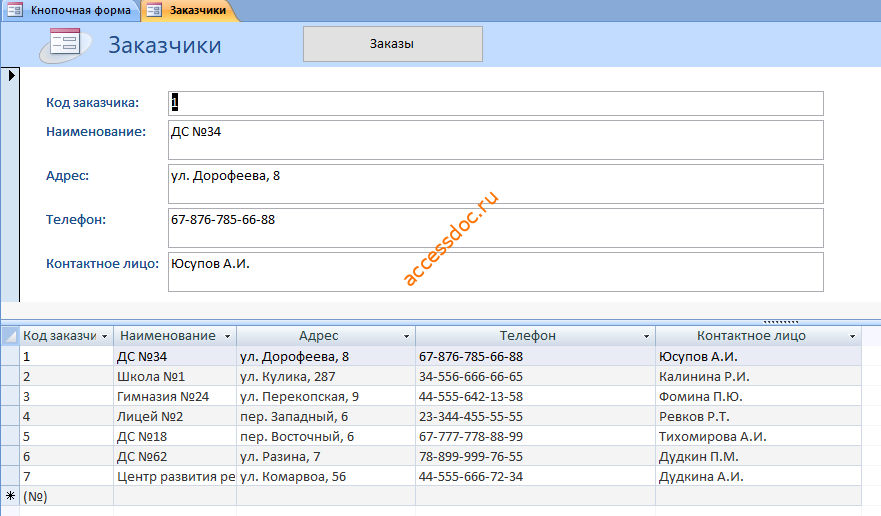The height and width of the screenshot is (516, 881).
Task: Click phone 44-555-642-13-58
Action: [x=535, y=397]
